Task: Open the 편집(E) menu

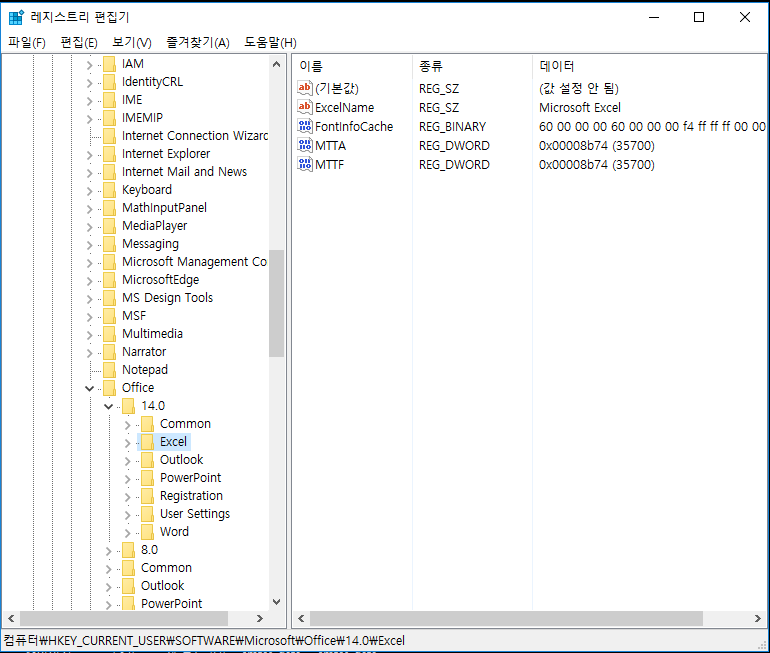Action: (x=79, y=43)
